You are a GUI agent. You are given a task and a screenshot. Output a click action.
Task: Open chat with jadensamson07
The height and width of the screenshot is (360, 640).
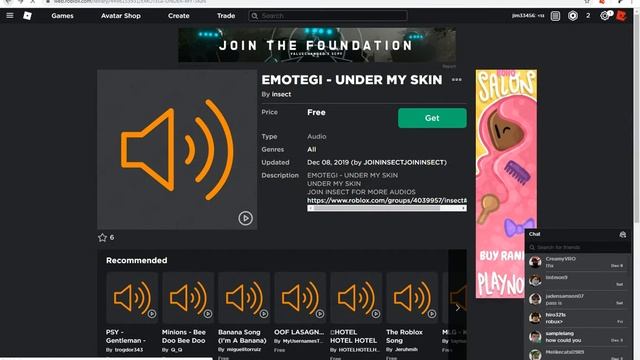click(x=578, y=299)
